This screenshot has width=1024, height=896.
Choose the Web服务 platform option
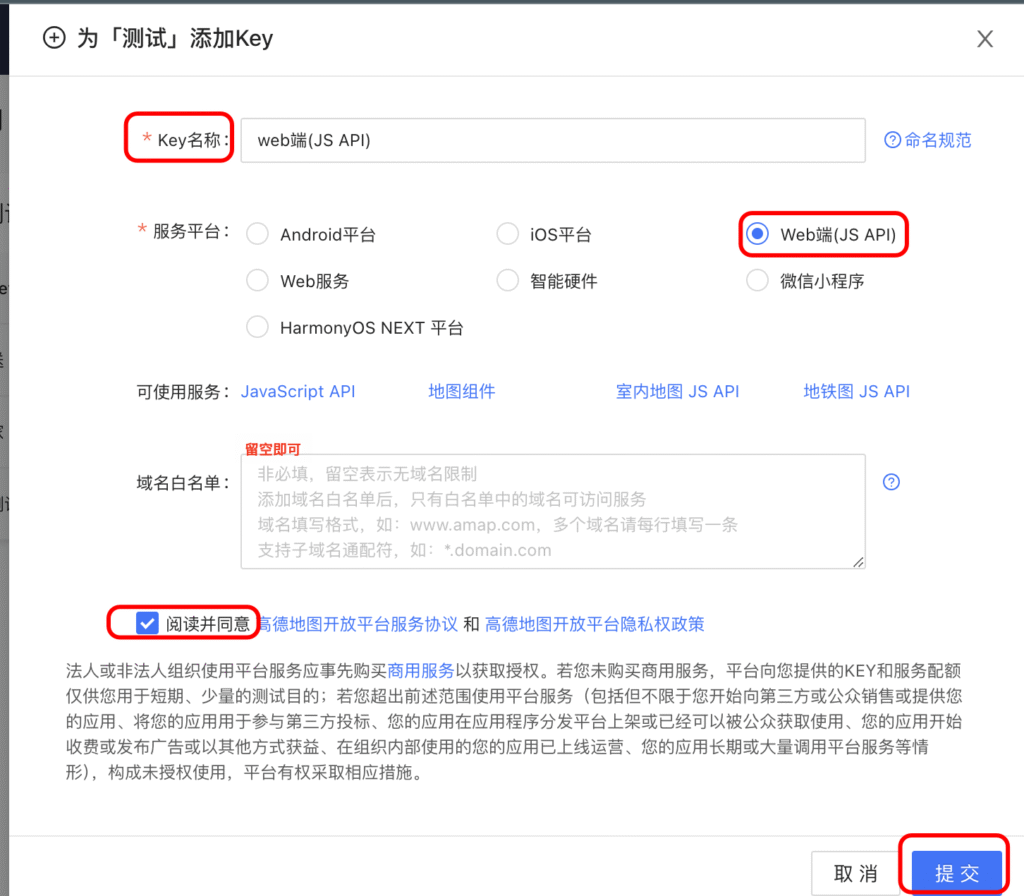257,280
